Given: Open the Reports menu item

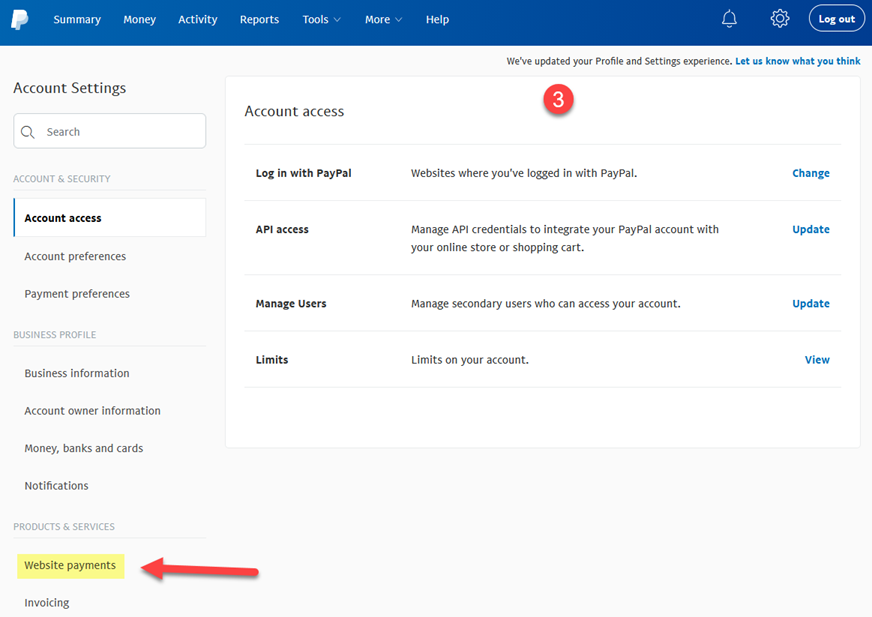Looking at the screenshot, I should tap(259, 19).
